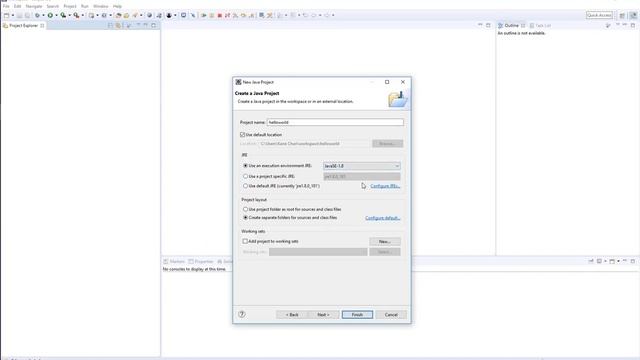Click the Step Into toolbar icon
The image size is (640, 360).
236,15
